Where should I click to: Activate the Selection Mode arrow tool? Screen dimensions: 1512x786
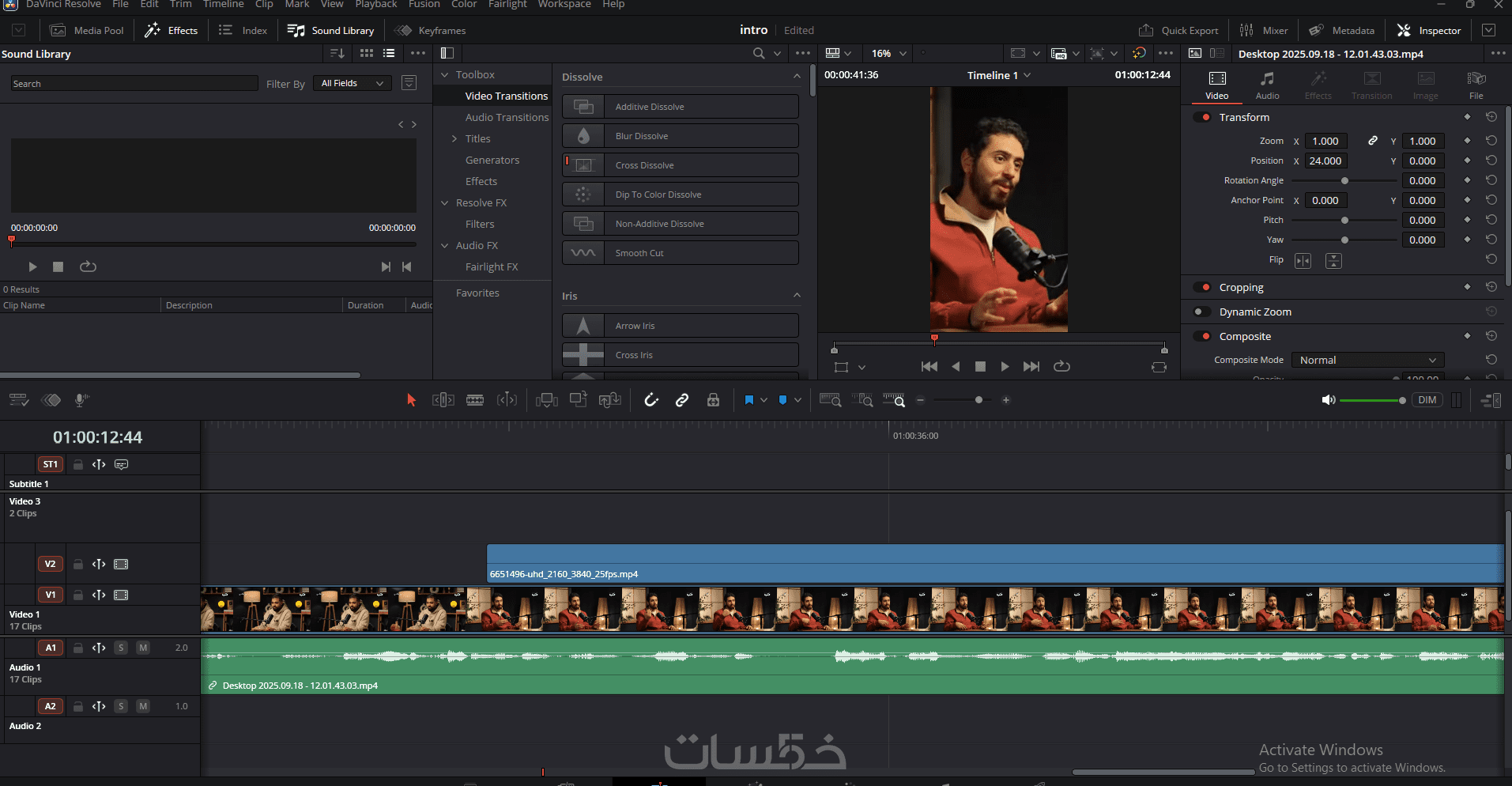click(x=411, y=400)
